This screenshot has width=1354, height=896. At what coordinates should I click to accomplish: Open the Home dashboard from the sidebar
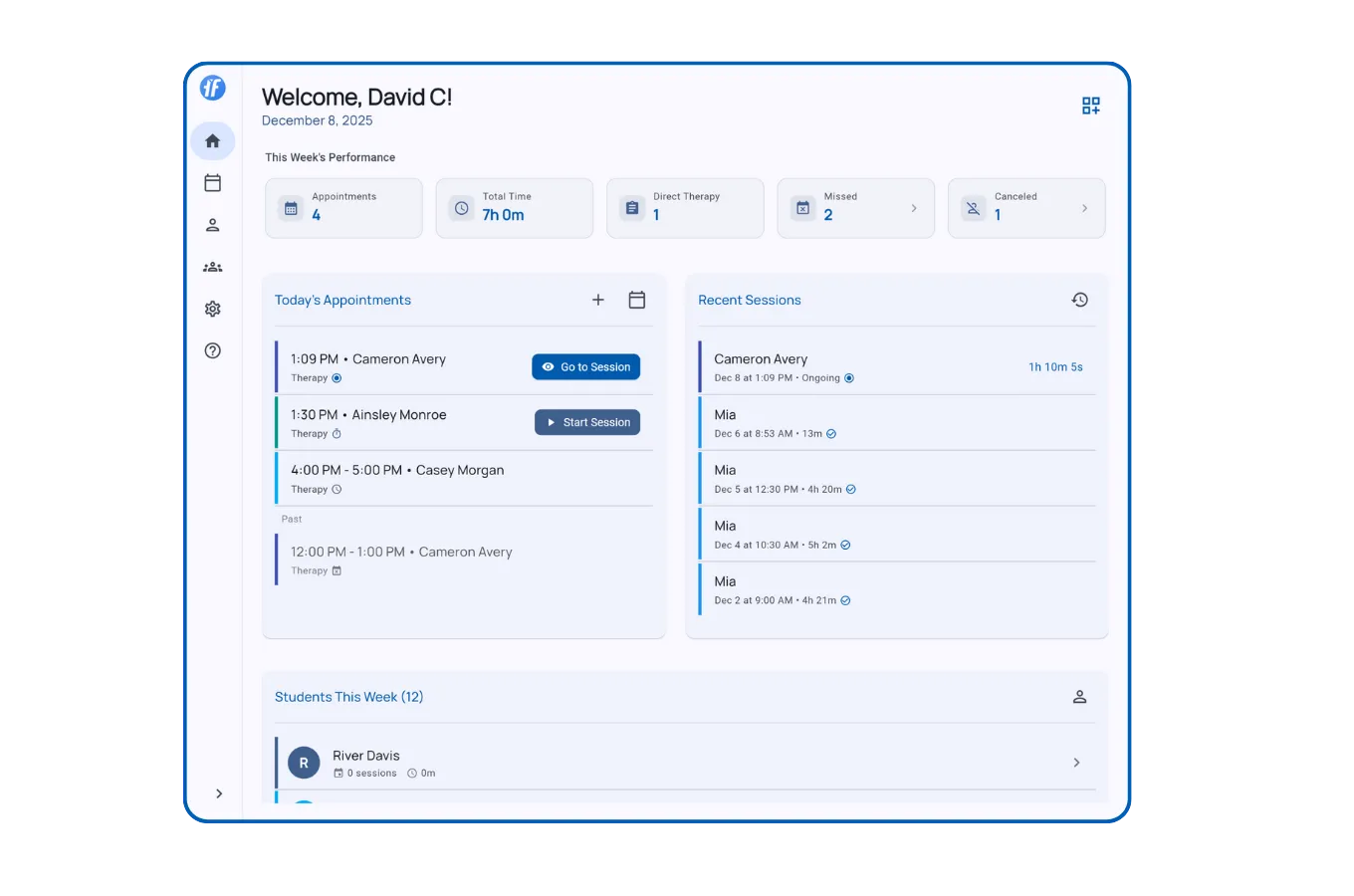pyautogui.click(x=212, y=140)
